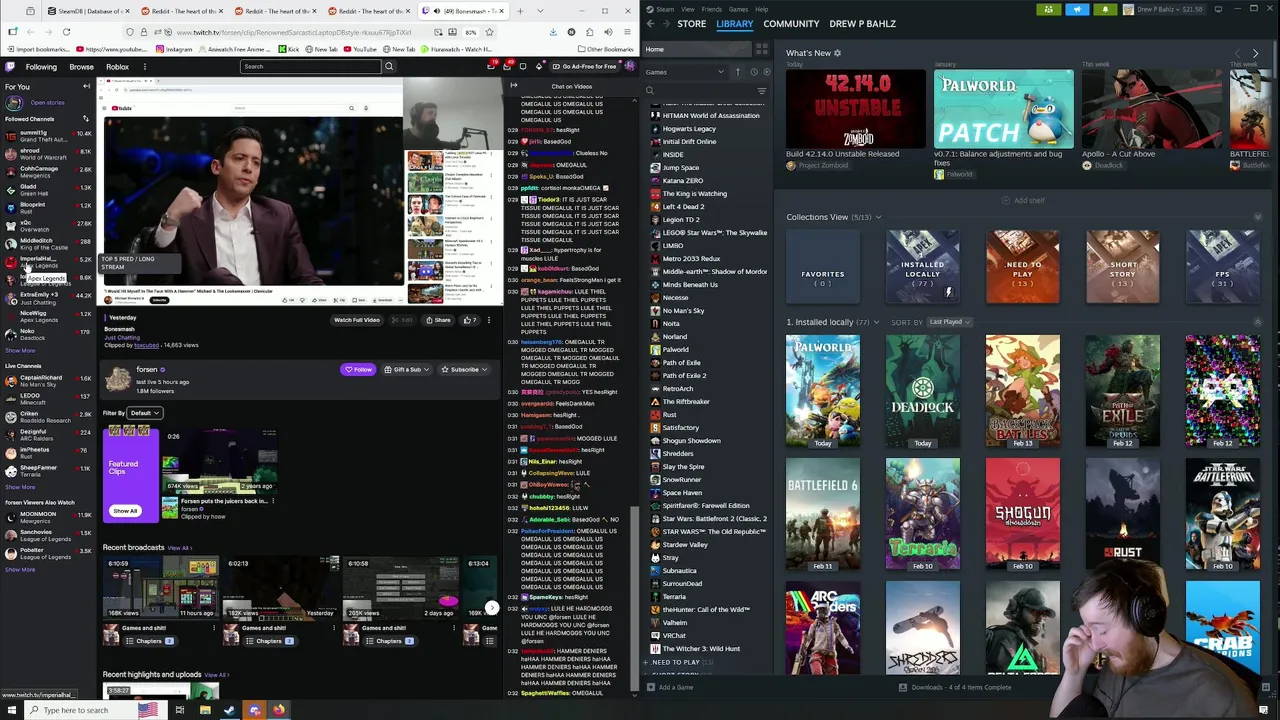Open Steam COMMUNITY tab
The image size is (1280, 720).
click(x=791, y=23)
